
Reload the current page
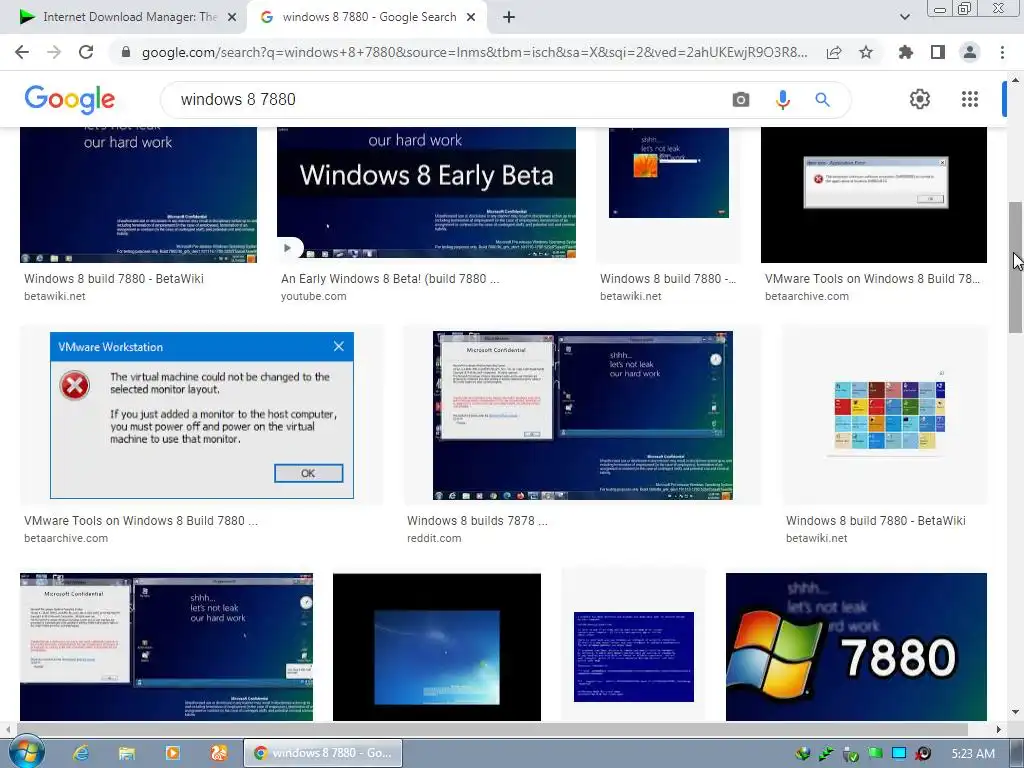click(x=86, y=52)
